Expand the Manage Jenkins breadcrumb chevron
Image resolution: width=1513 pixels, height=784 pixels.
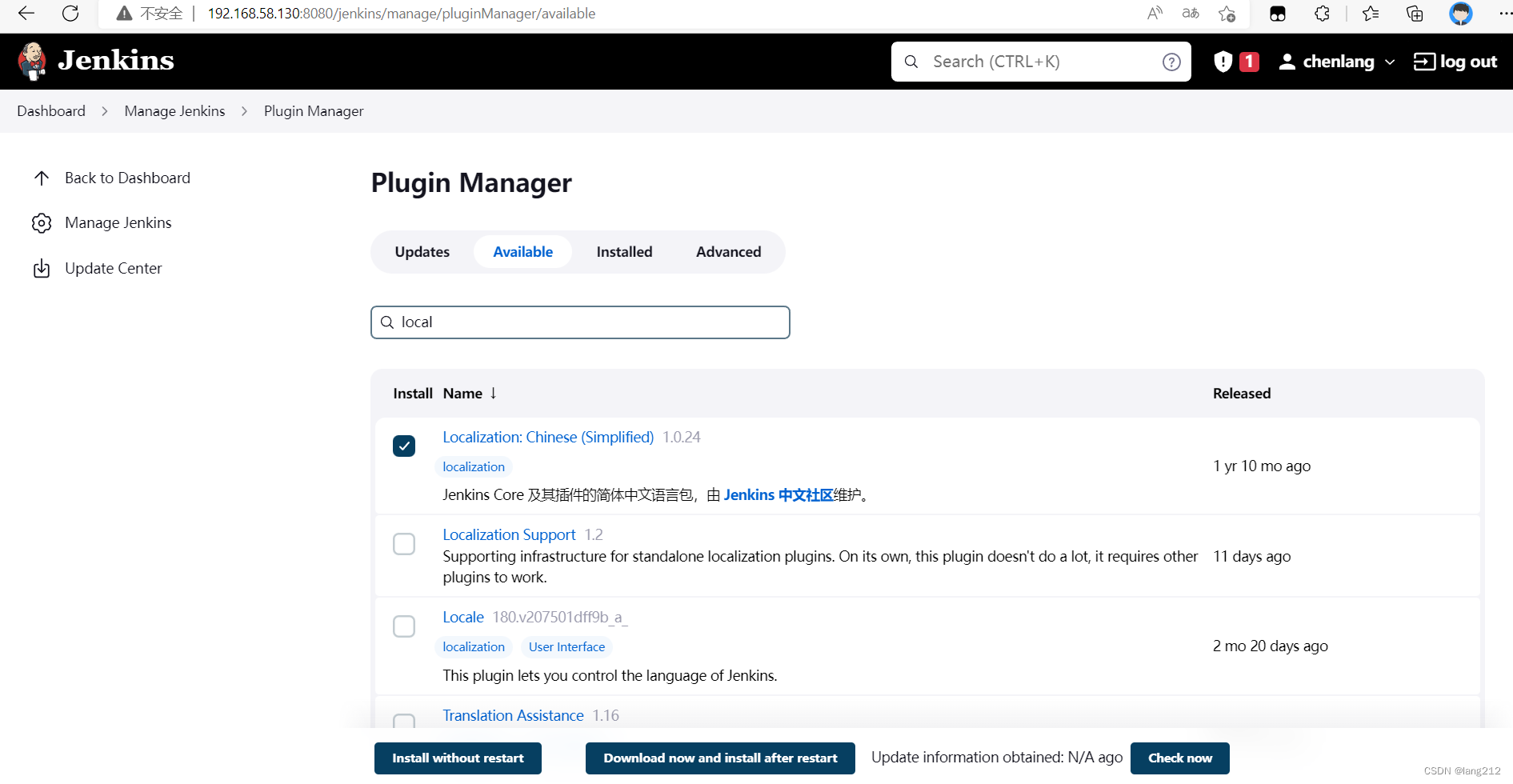(244, 111)
